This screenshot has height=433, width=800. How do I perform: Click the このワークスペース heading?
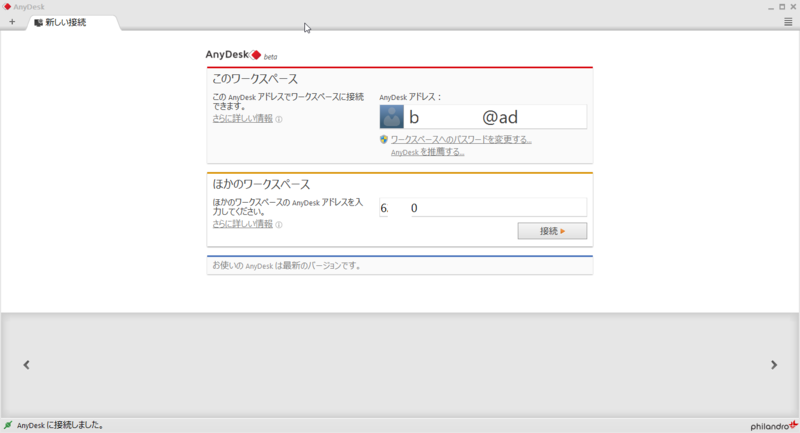[x=255, y=79]
